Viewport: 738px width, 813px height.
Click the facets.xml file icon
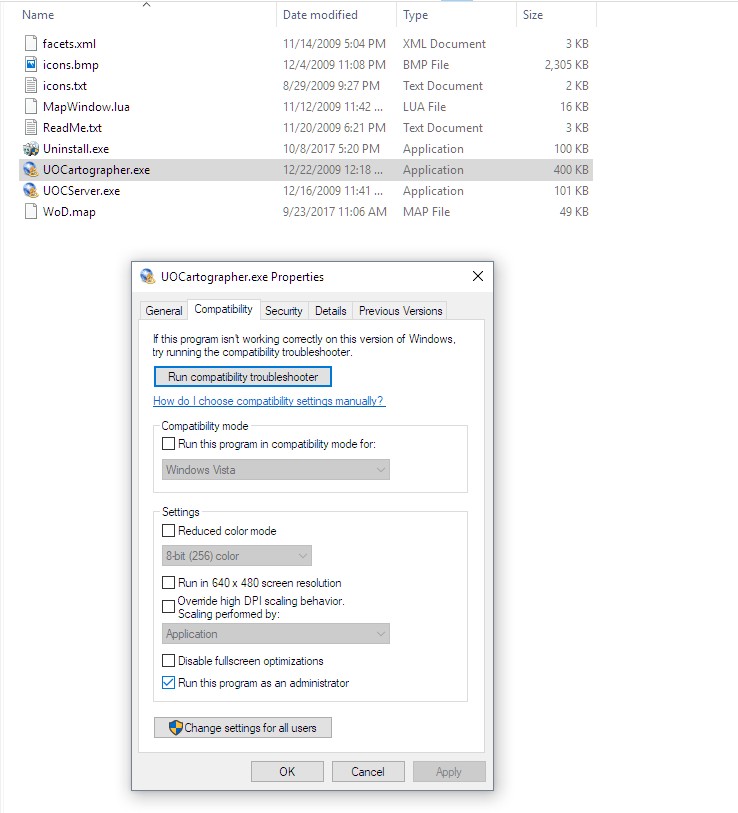31,44
